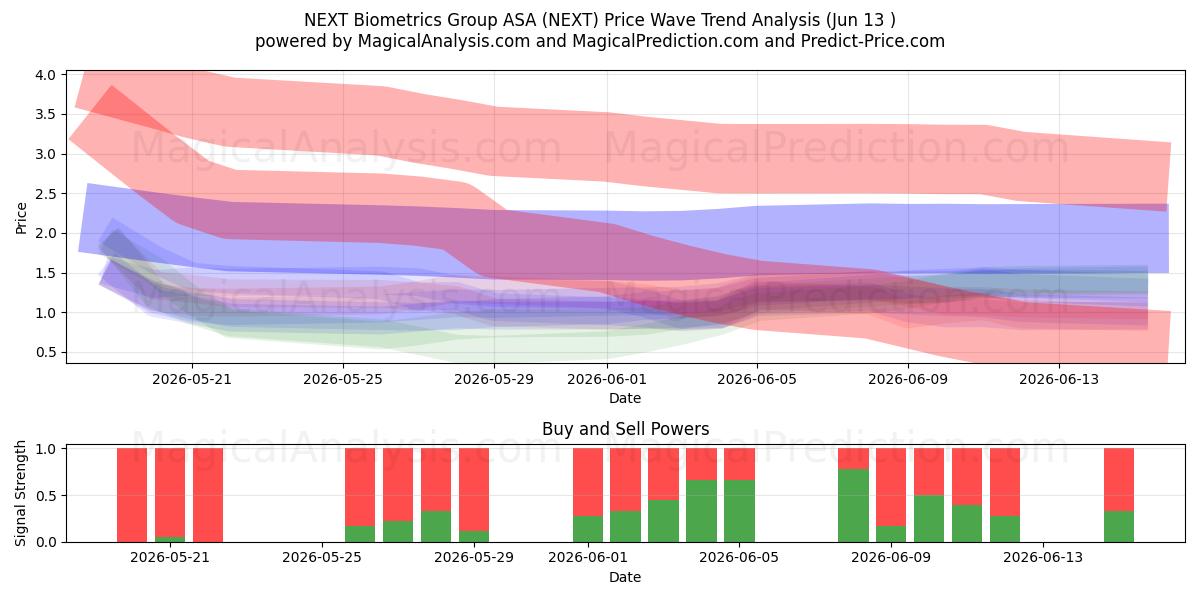Click the 'Signal Strength' y-axis label
The width and height of the screenshot is (1200, 600).
click(22, 495)
